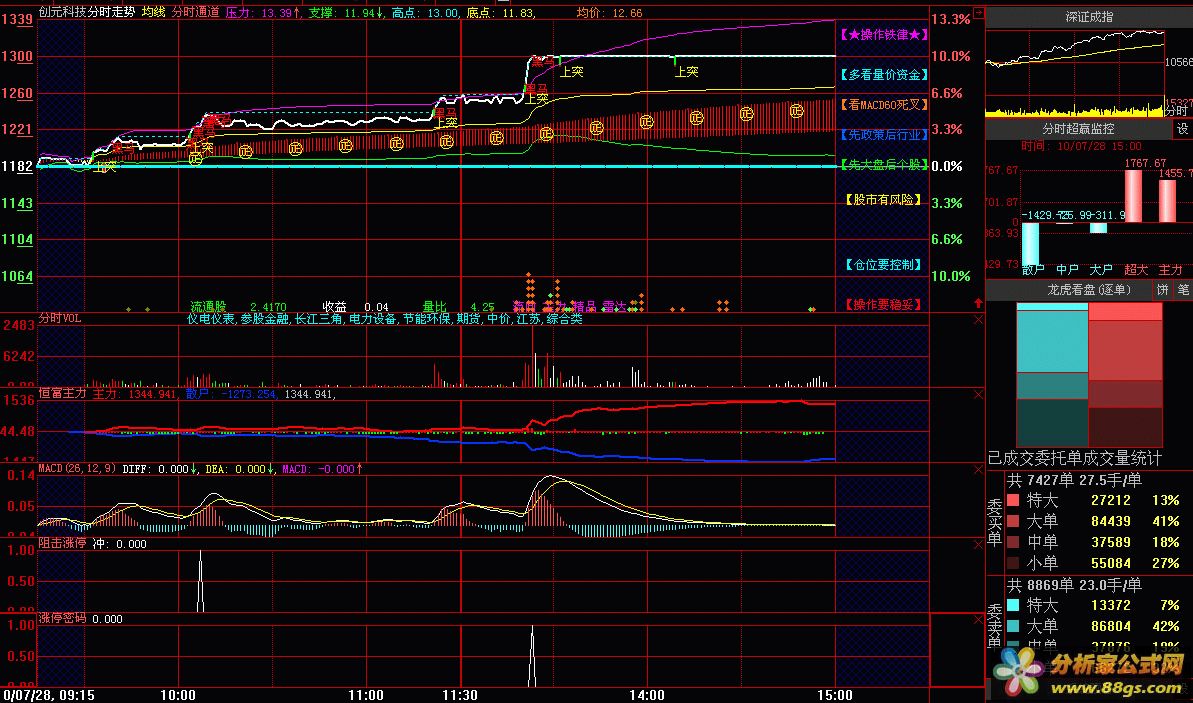Viewport: 1193px width, 703px height.
Task: Click the 主力 bar label
Action: tap(1170, 269)
